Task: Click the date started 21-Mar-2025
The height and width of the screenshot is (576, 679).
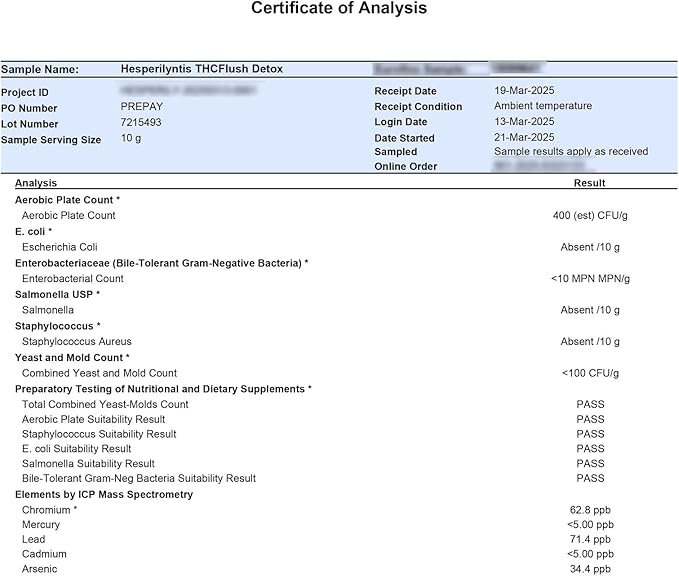Action: 524,137
